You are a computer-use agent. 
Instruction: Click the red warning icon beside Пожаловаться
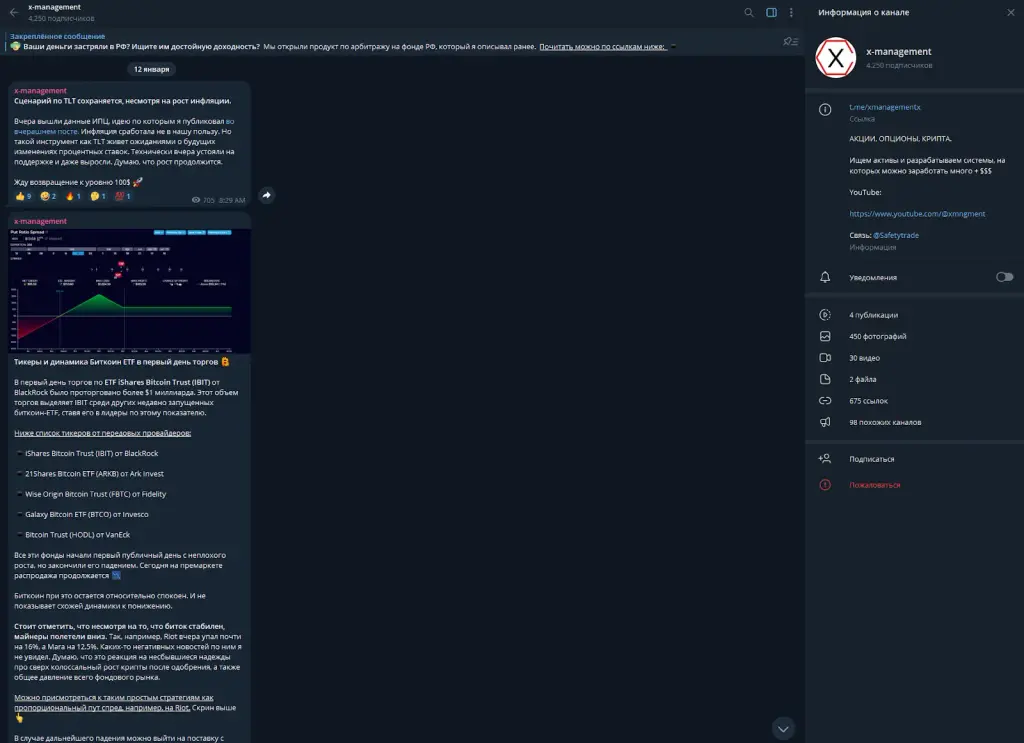(x=825, y=485)
